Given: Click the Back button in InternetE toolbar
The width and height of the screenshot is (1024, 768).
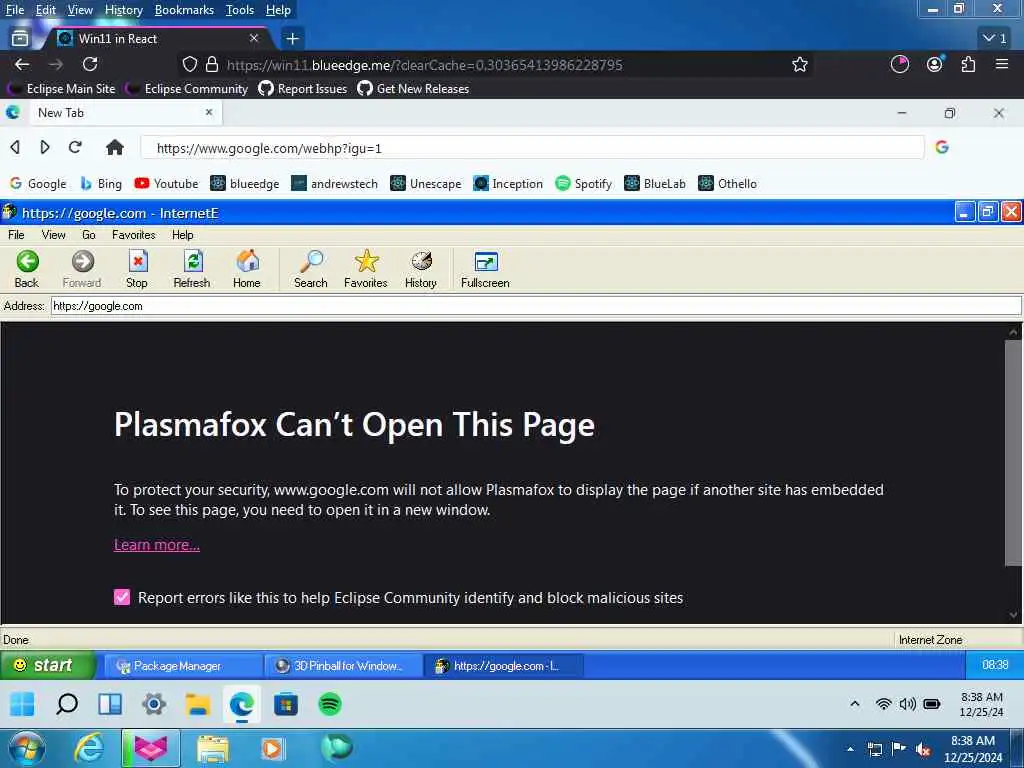Looking at the screenshot, I should 27,268.
